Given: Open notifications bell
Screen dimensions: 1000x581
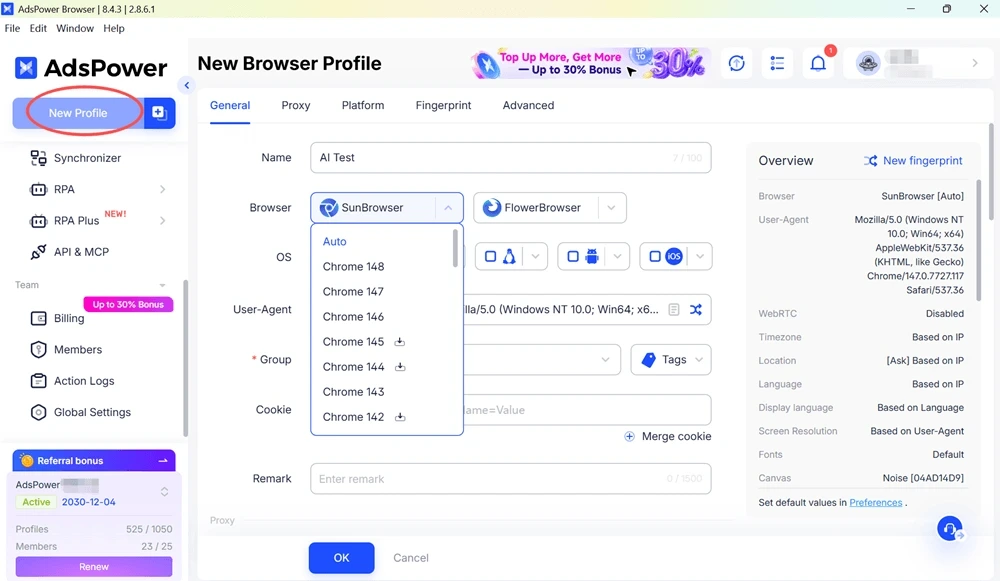Looking at the screenshot, I should [818, 63].
